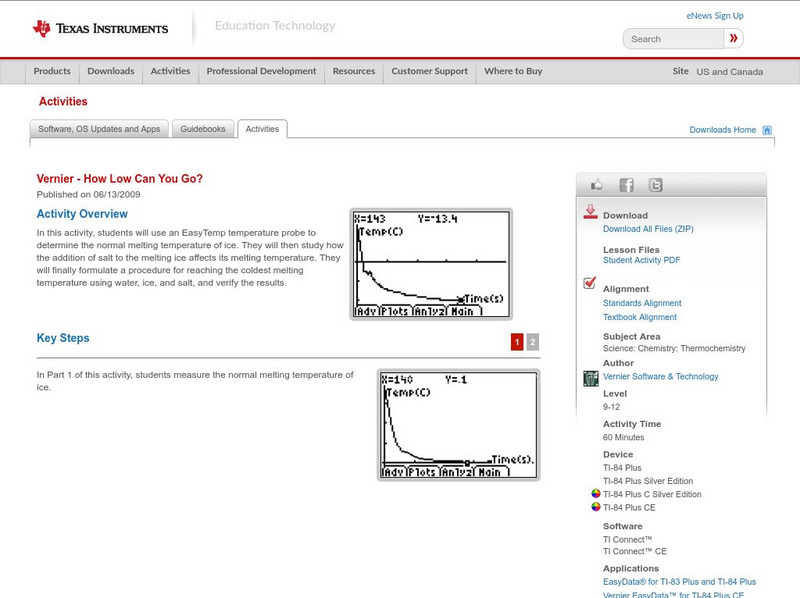Click the thumbs-up like icon
This screenshot has height=598, width=800.
pos(596,185)
